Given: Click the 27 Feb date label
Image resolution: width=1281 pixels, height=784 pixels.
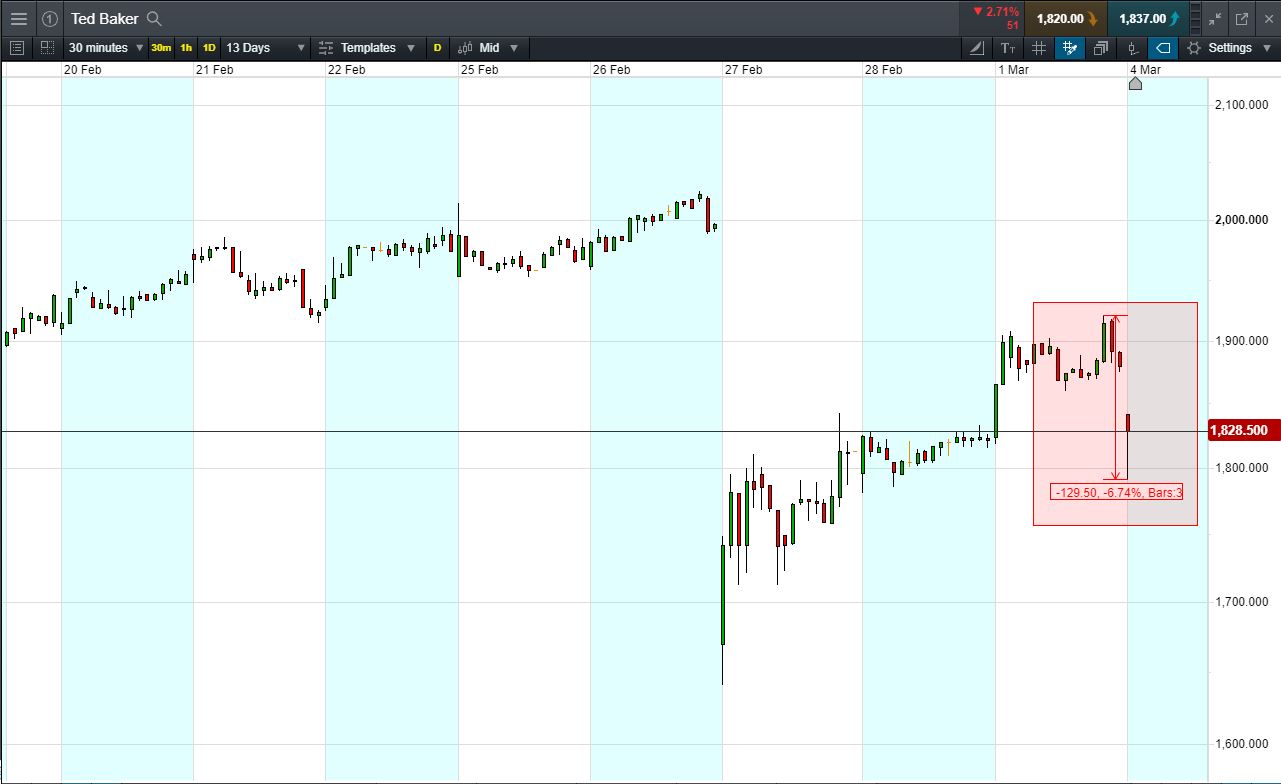Looking at the screenshot, I should [744, 69].
